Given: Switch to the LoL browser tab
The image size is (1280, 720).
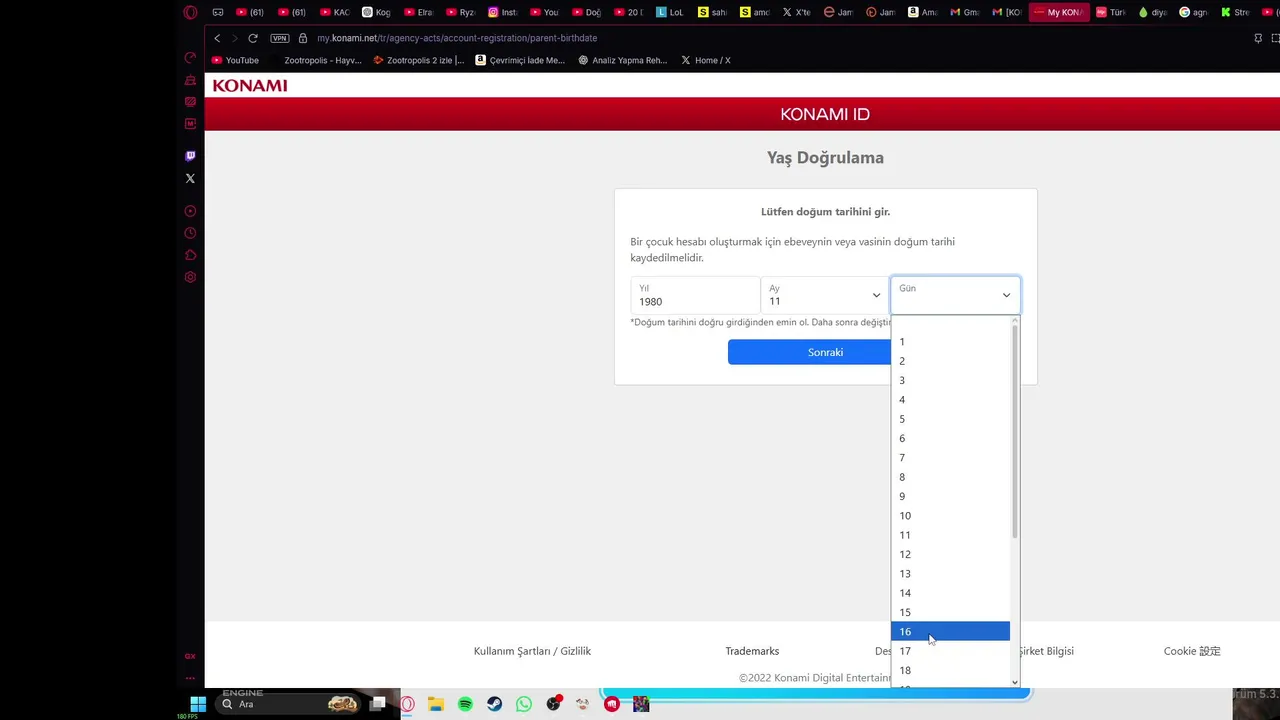Looking at the screenshot, I should 670,12.
